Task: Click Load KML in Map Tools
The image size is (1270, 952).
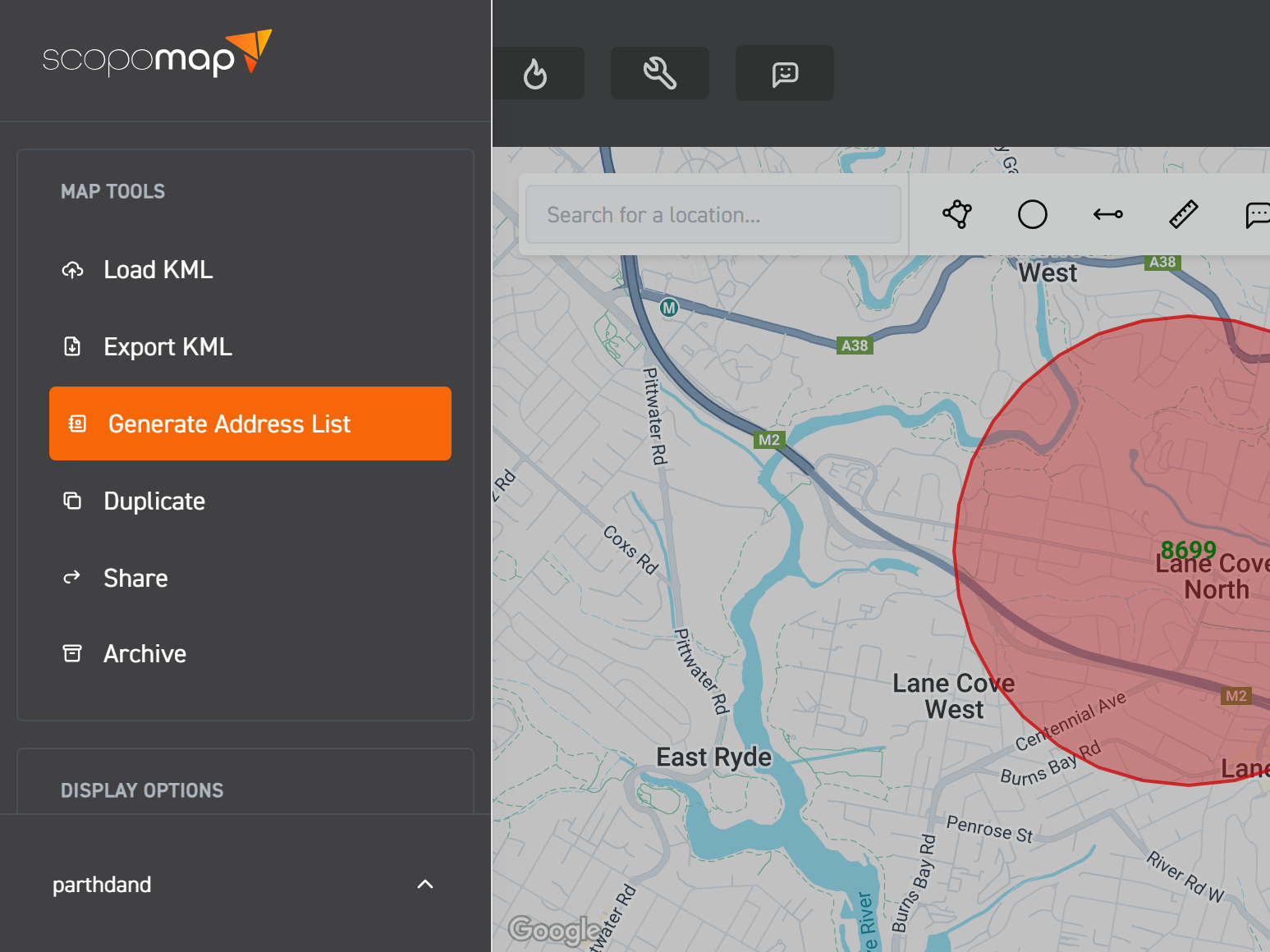Action: 158,269
